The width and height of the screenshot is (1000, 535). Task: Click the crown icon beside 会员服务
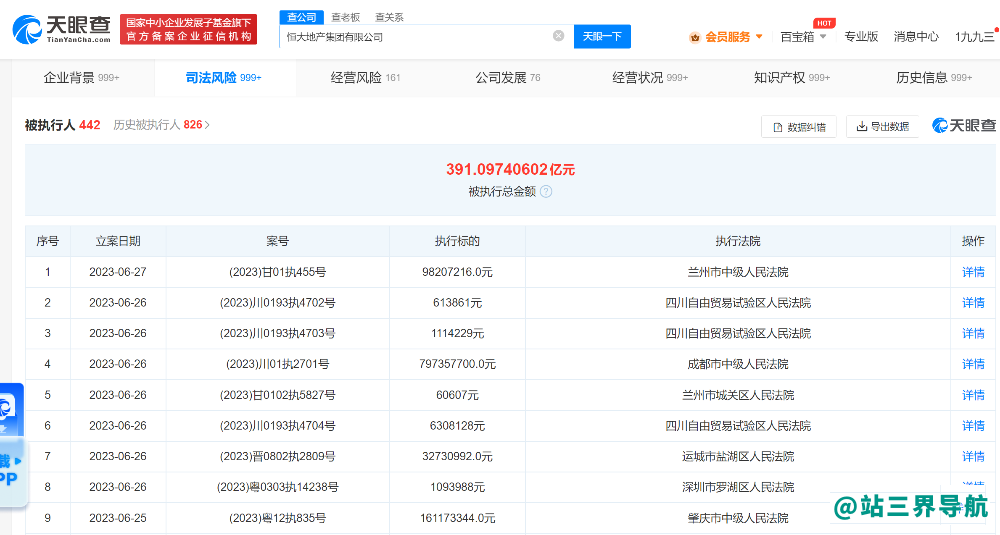point(695,38)
